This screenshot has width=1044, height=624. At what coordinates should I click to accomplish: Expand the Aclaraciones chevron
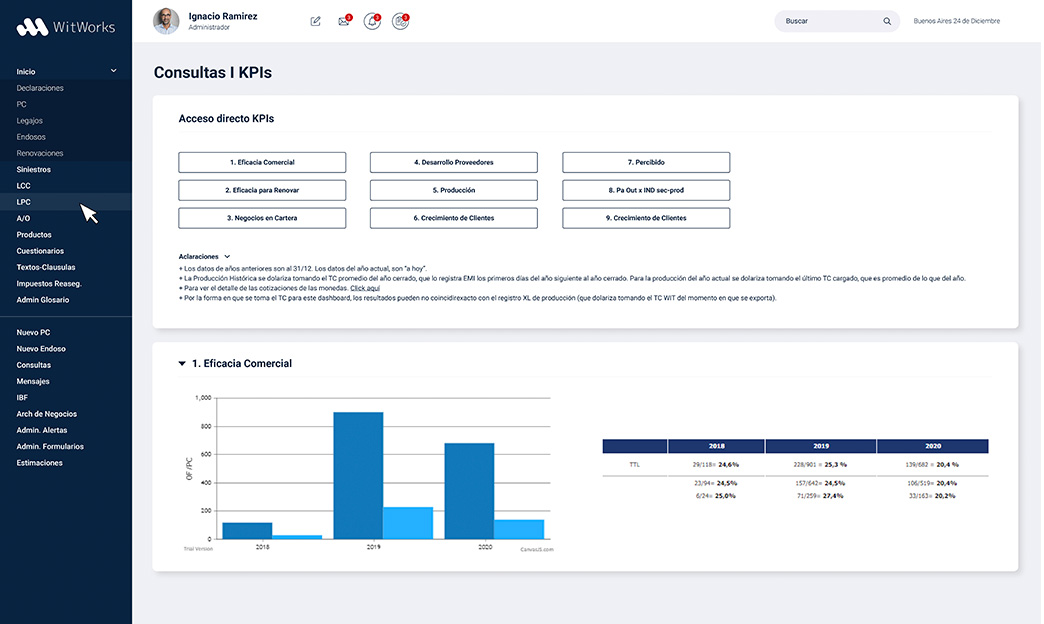tap(228, 257)
